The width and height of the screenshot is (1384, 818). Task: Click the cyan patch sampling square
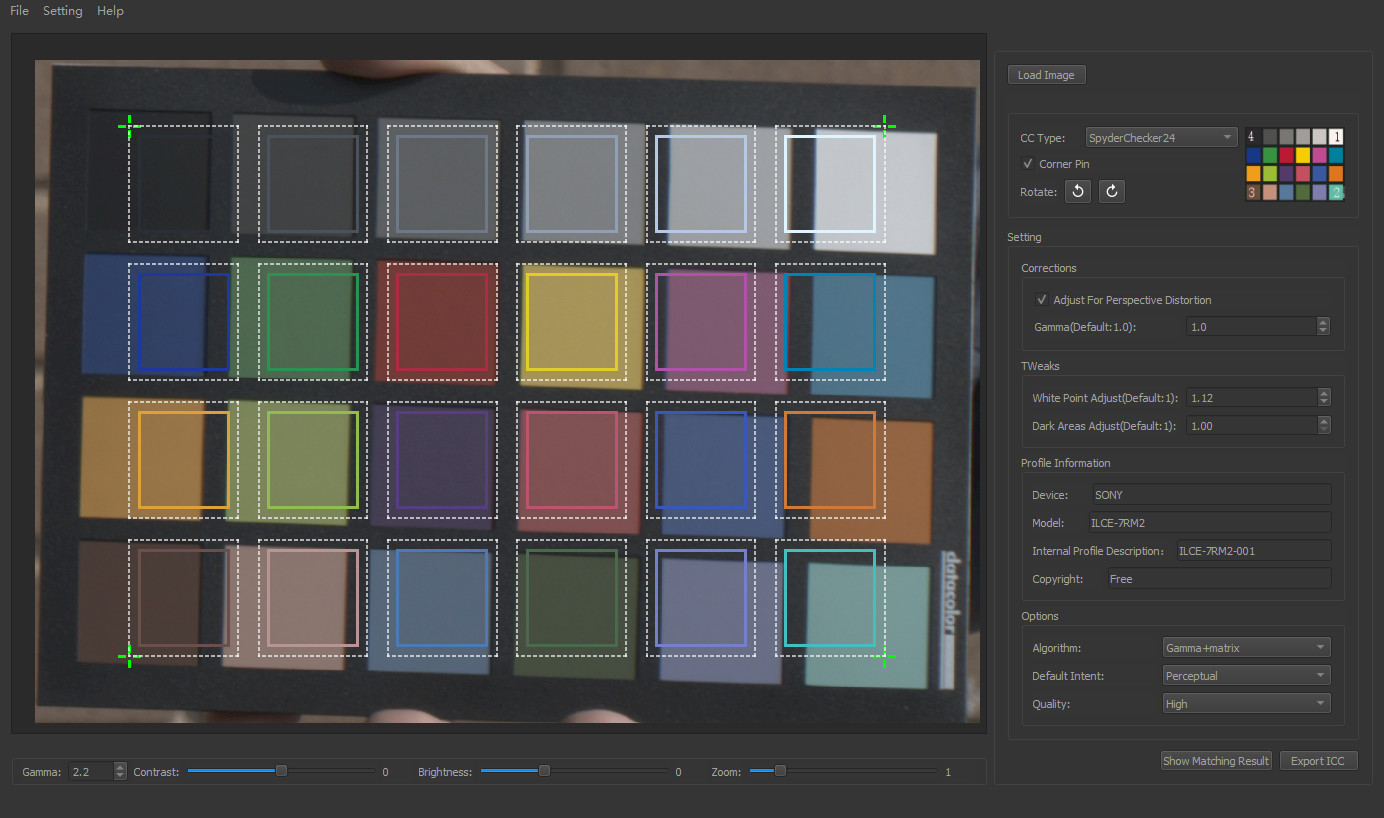click(x=829, y=597)
